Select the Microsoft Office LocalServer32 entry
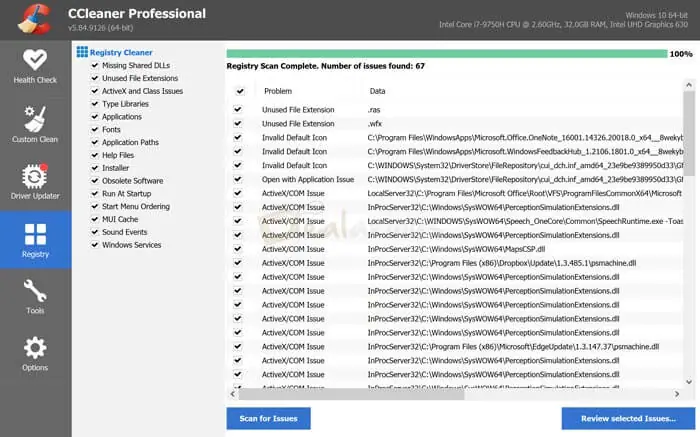This screenshot has width=700, height=437. [x=525, y=193]
